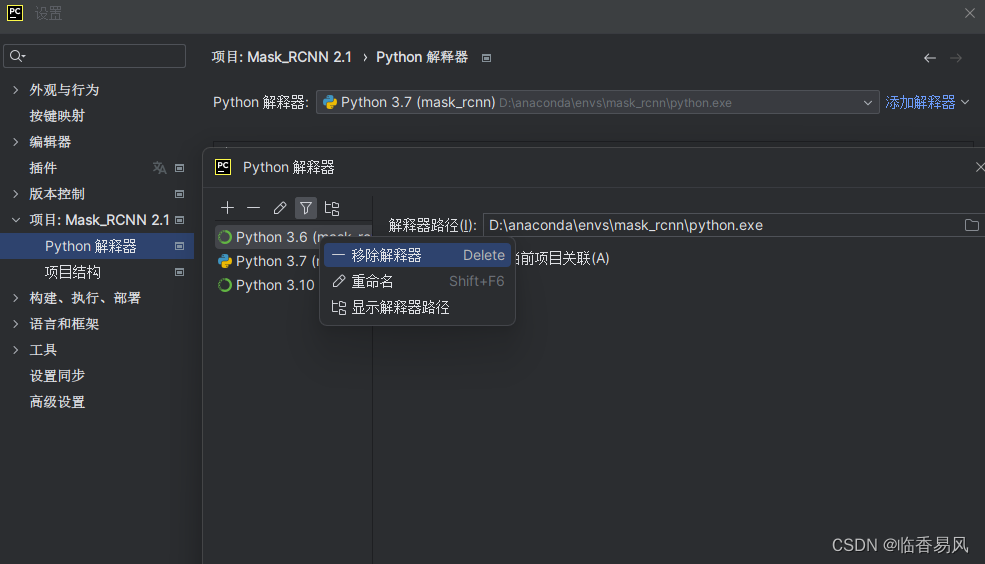Click the folder browse icon for interpreter path
The height and width of the screenshot is (564, 985).
coord(971,225)
